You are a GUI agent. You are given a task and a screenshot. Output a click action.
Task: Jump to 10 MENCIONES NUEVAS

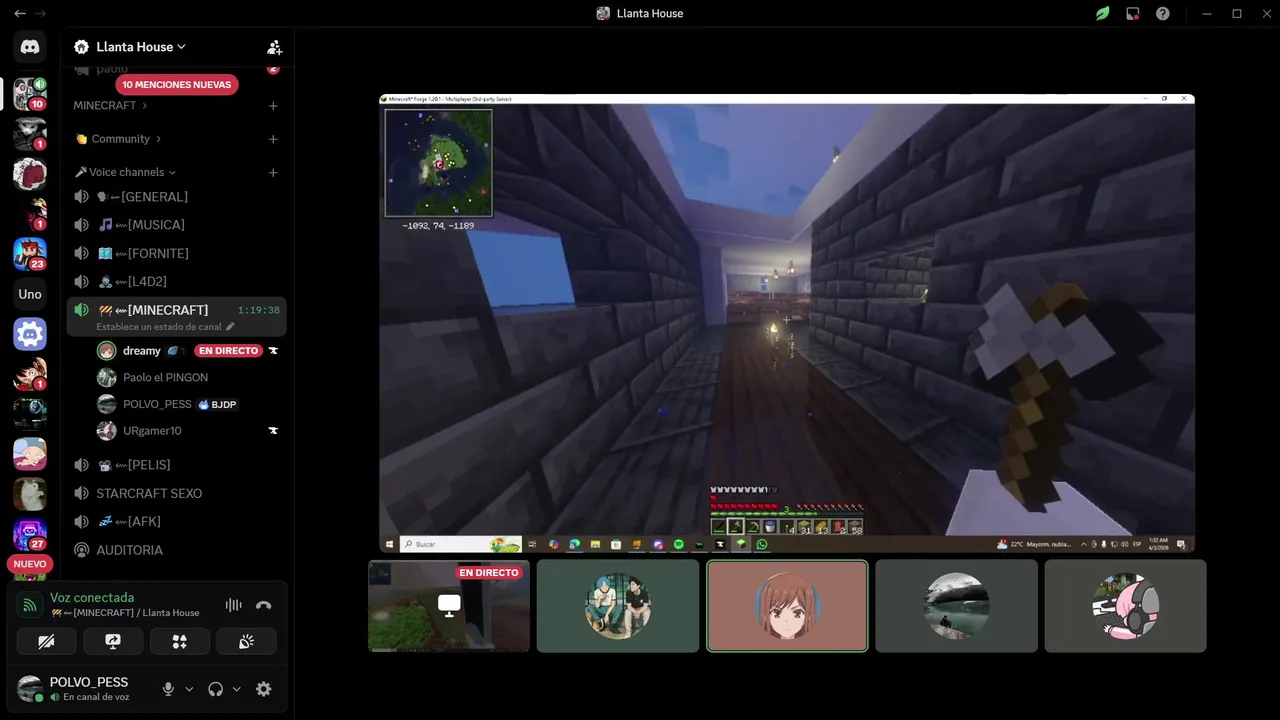pos(177,85)
